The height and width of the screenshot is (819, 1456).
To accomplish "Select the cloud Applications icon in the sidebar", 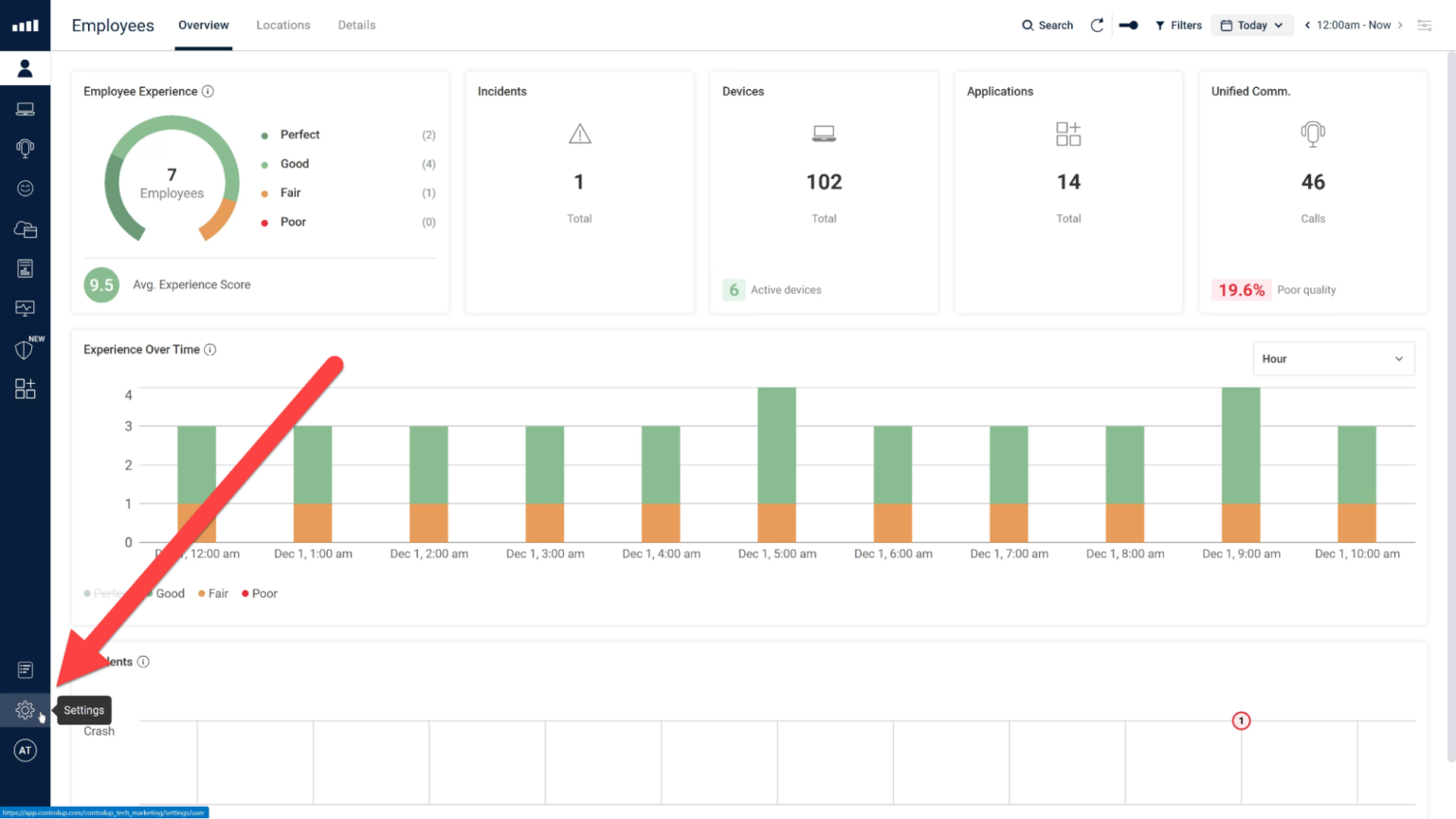I will tap(25, 228).
